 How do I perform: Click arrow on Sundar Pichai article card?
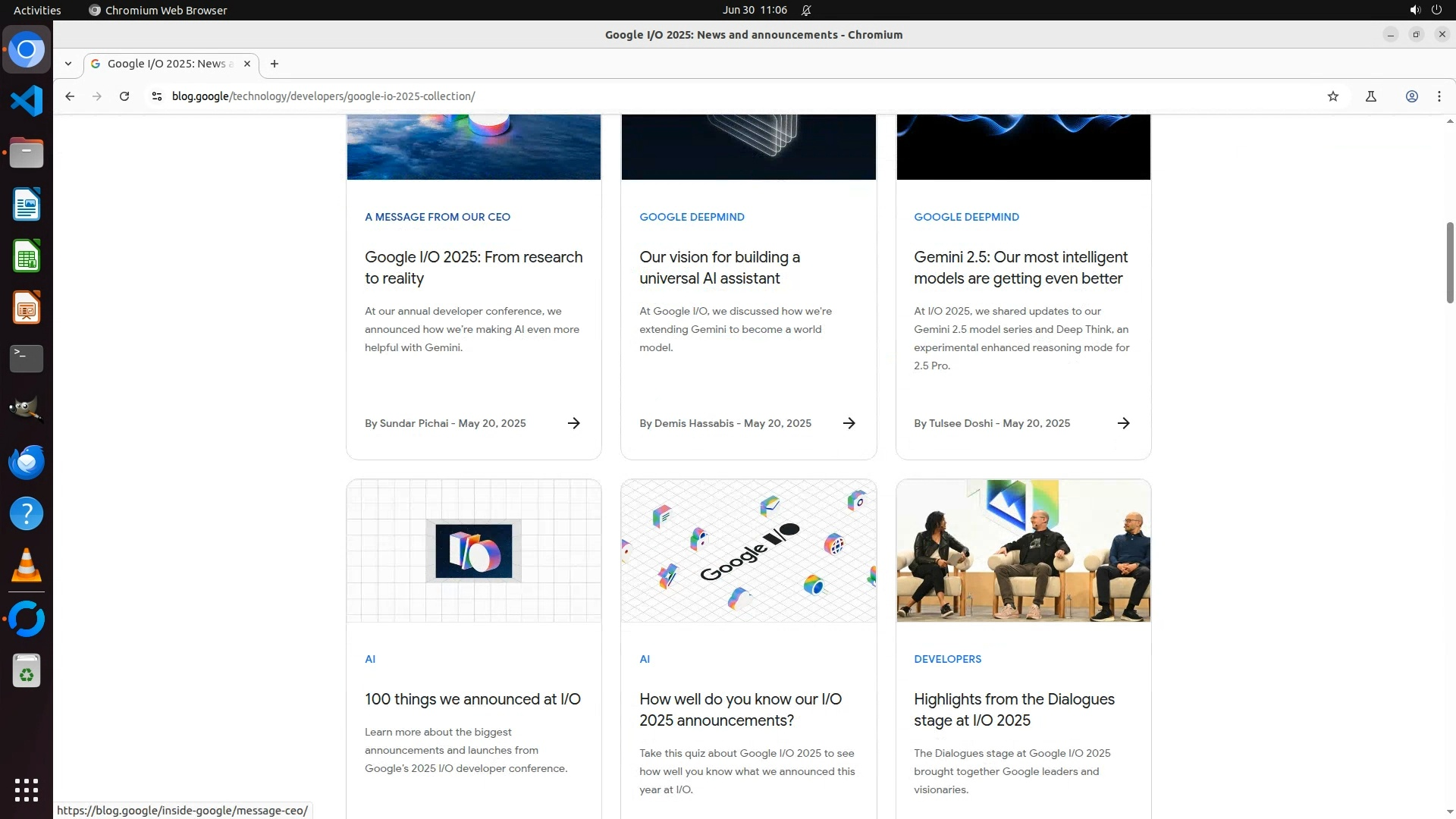(574, 423)
